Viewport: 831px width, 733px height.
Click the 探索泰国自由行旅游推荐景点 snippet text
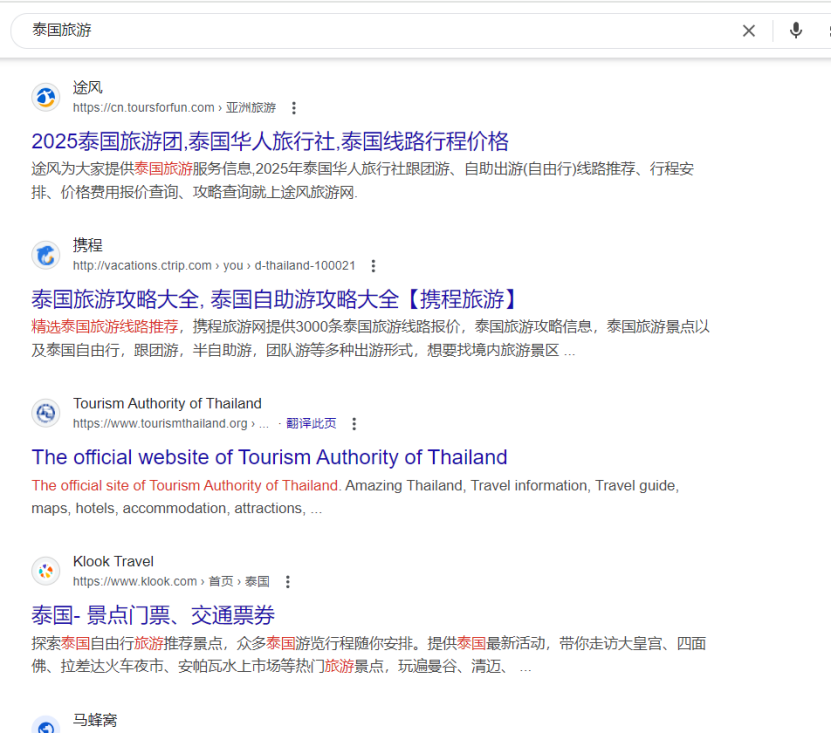(369, 655)
